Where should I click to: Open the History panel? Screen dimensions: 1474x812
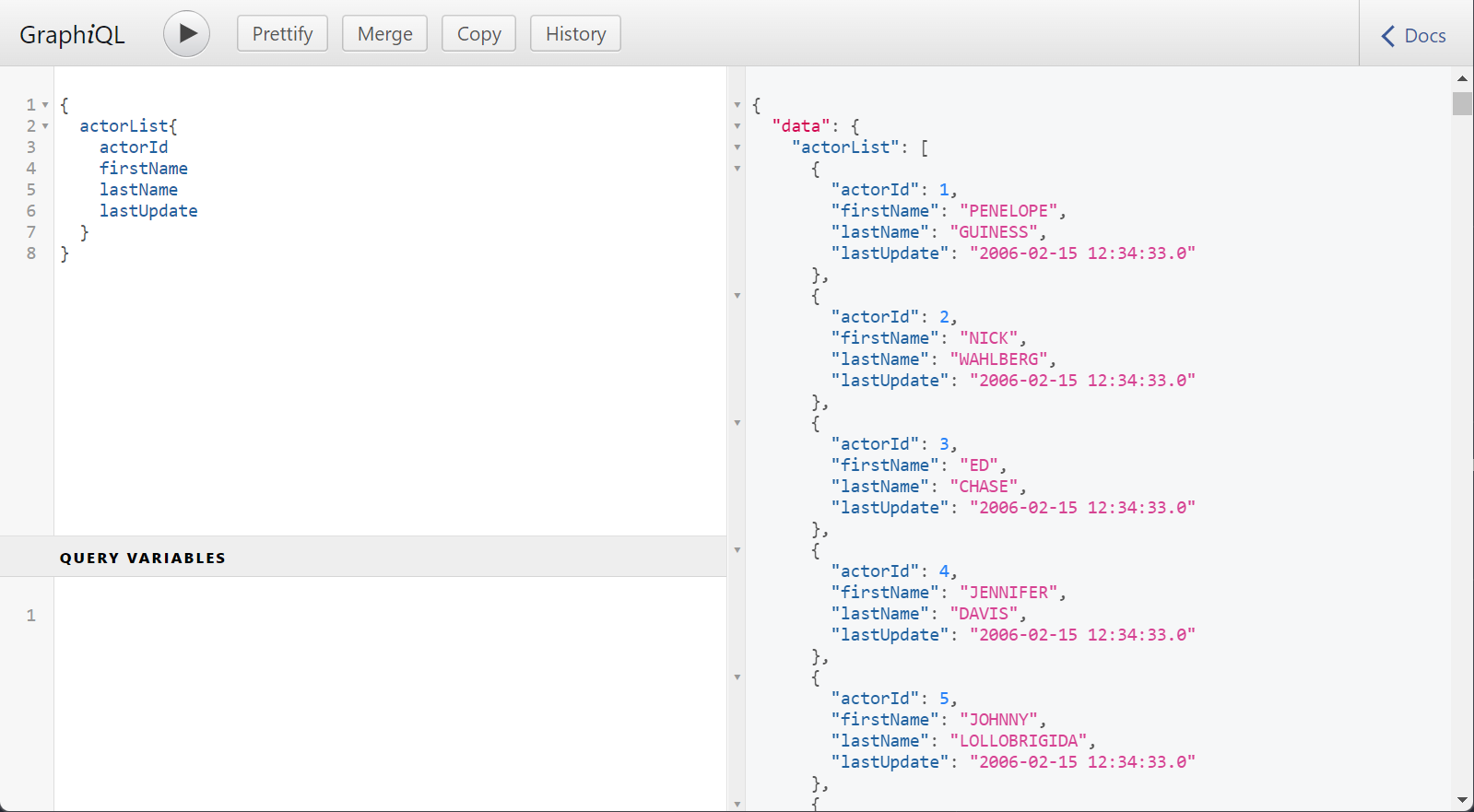click(x=575, y=34)
